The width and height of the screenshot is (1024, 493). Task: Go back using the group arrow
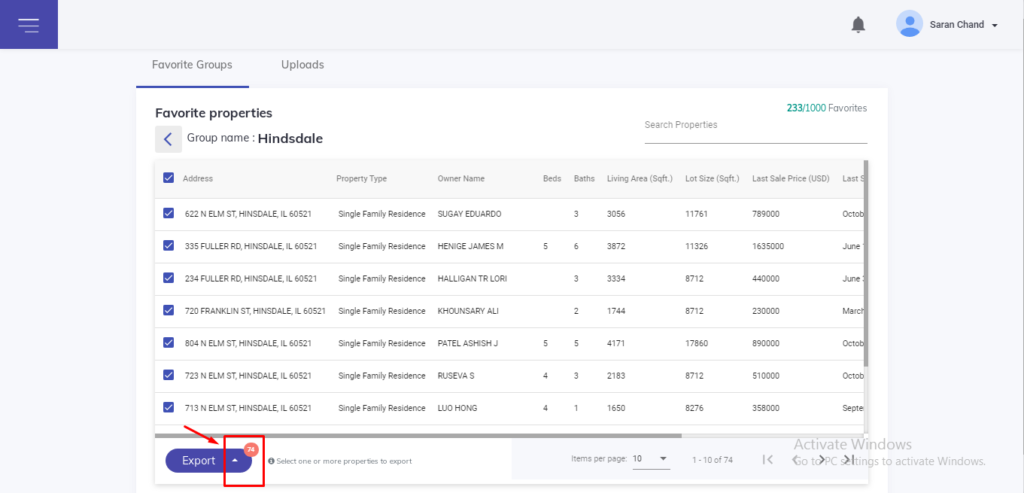(x=168, y=139)
